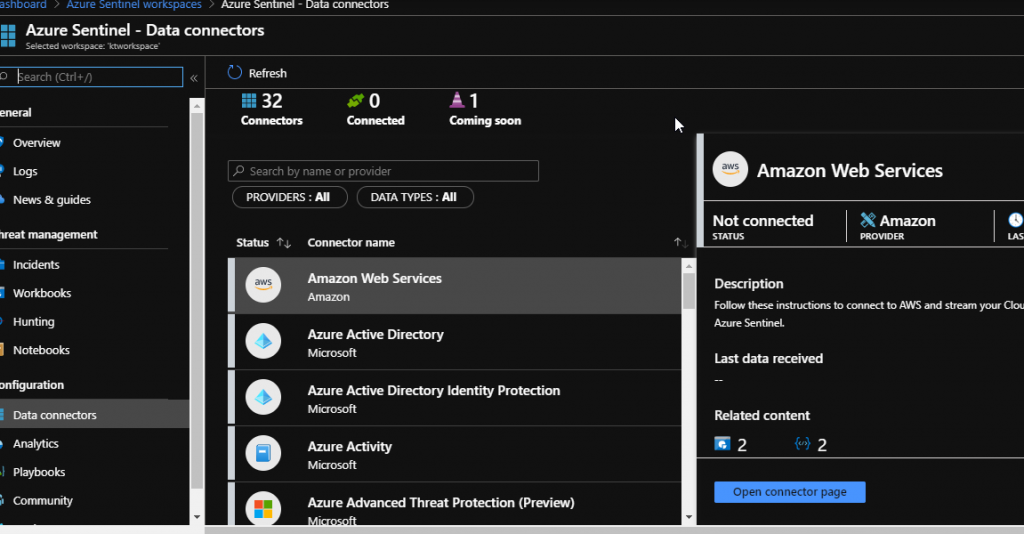Viewport: 1024px width, 534px height.
Task: Click Azure Sentinel workspaces breadcrumb link
Action: pos(134,5)
